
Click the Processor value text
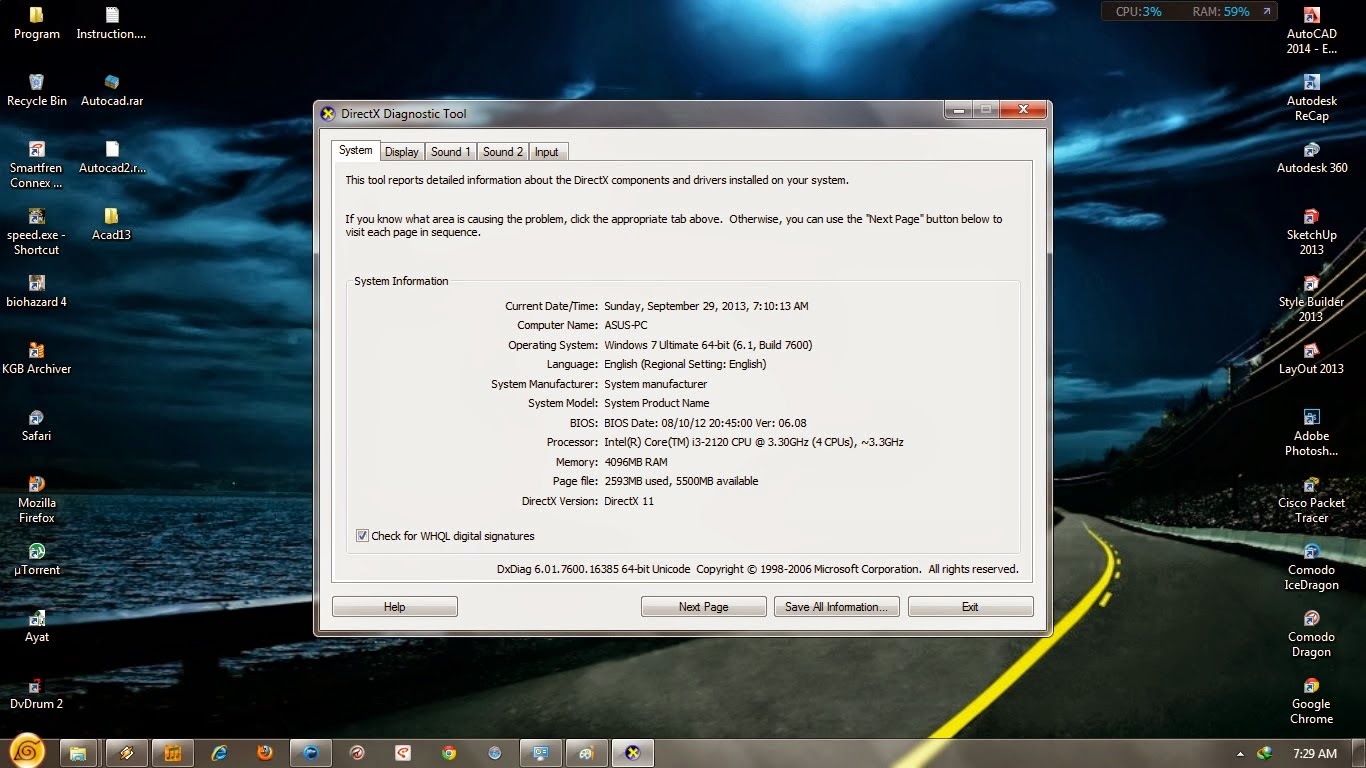(754, 442)
